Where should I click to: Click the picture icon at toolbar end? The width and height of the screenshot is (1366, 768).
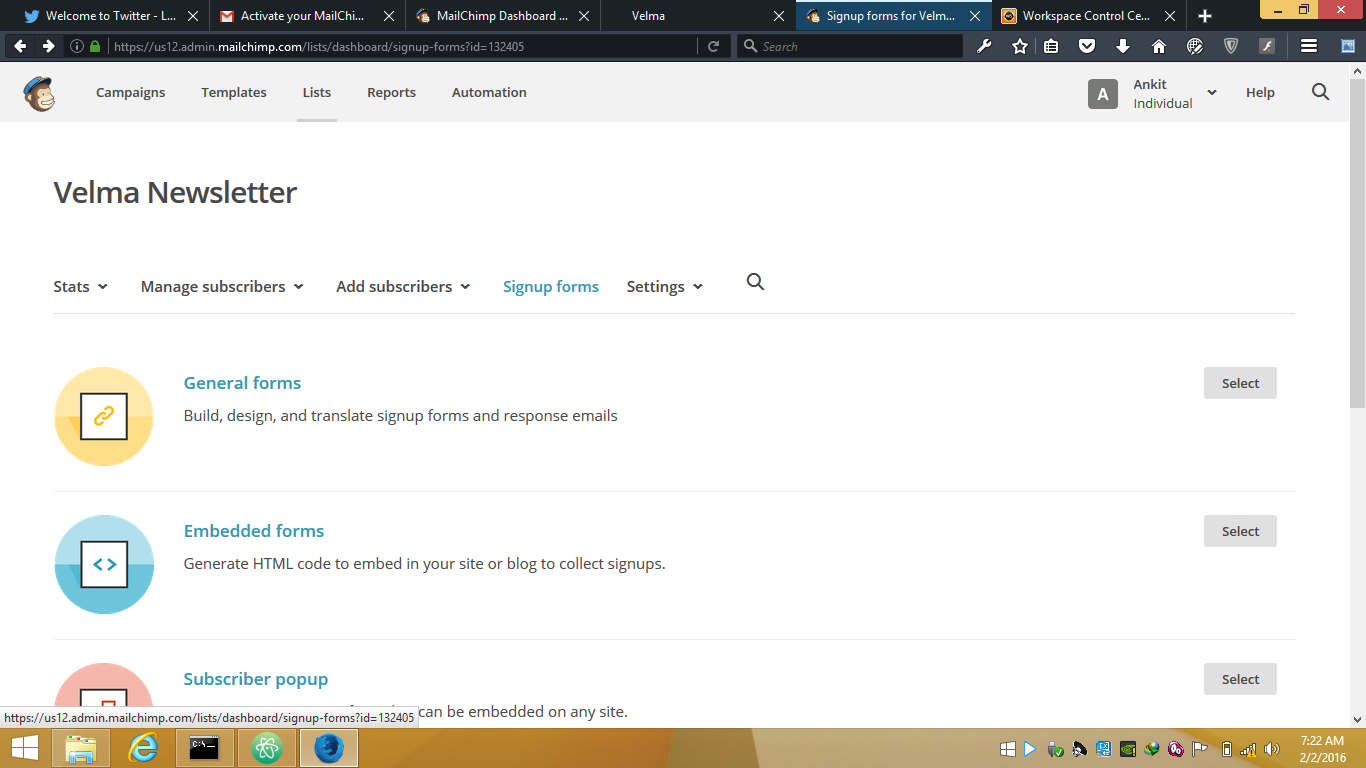tap(1346, 46)
